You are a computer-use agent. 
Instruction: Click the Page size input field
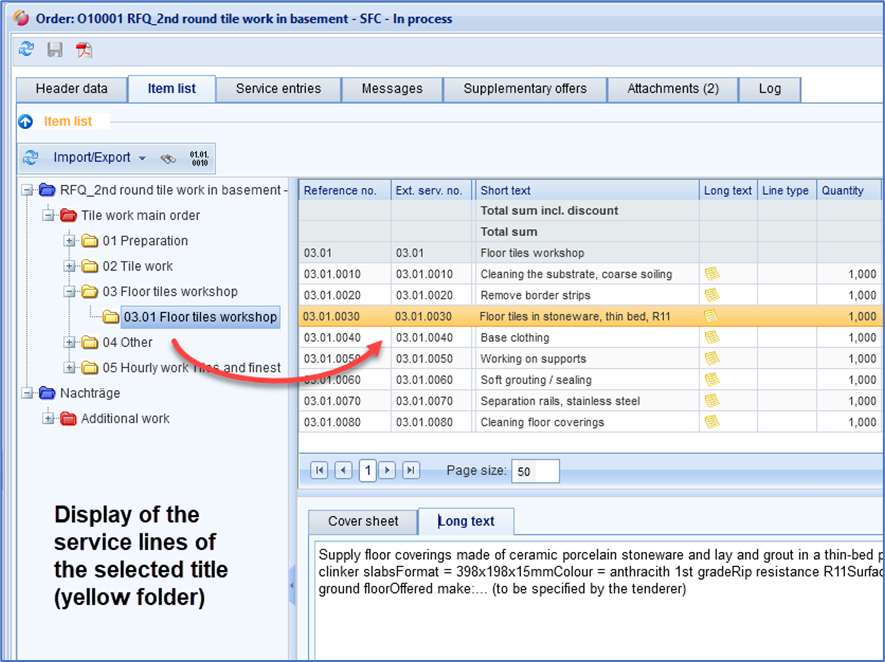tap(535, 471)
